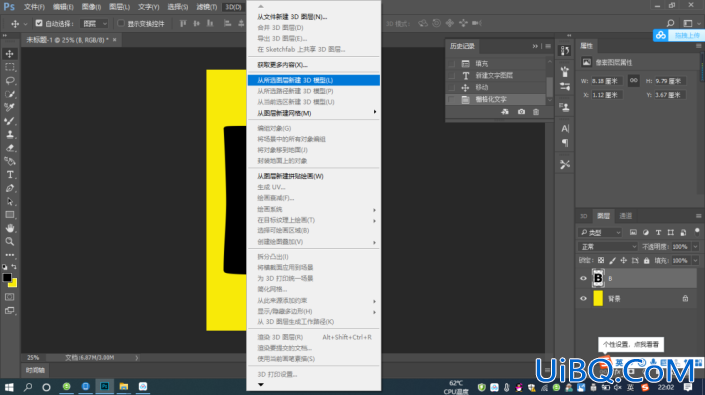Click the yellow background color swatch

pos(14,284)
